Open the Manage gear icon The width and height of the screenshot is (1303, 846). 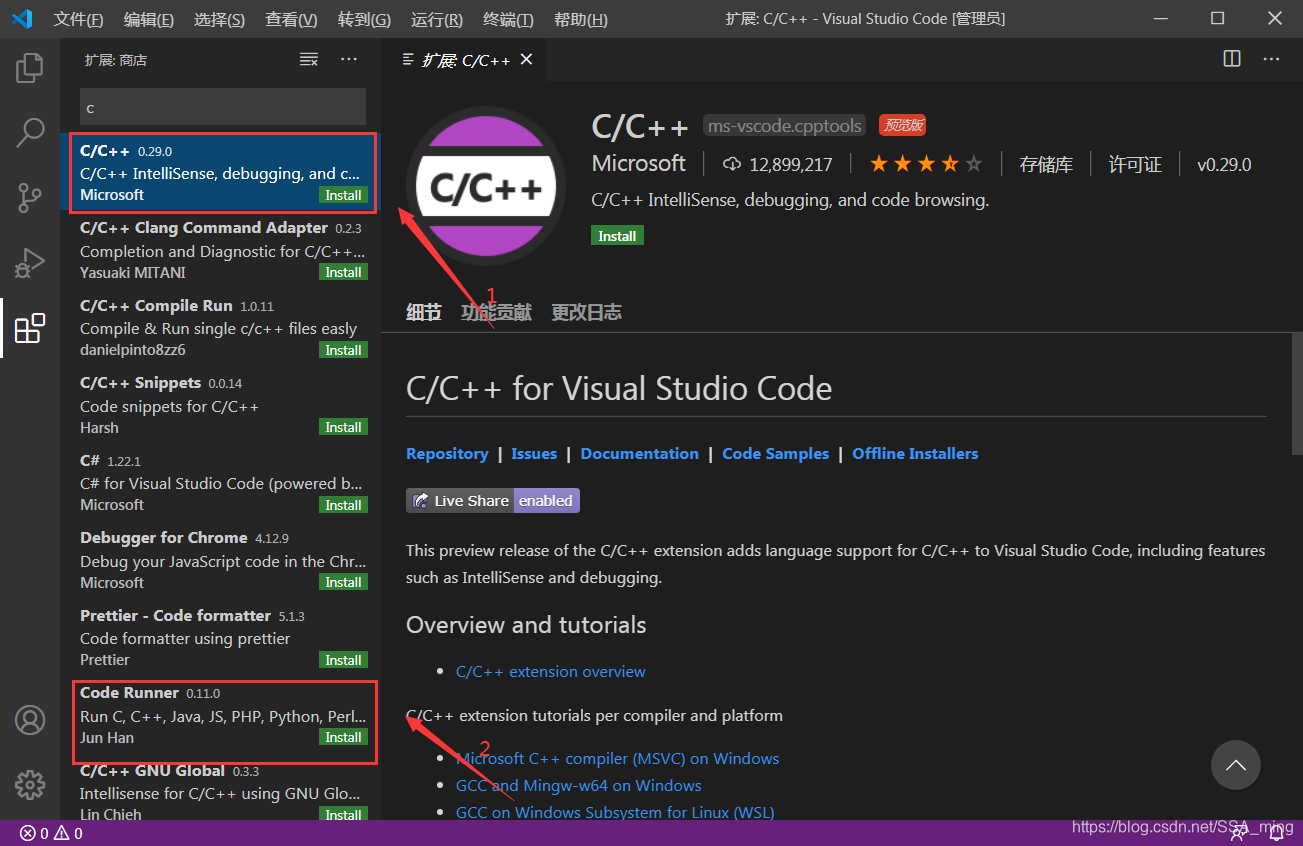coord(30,784)
